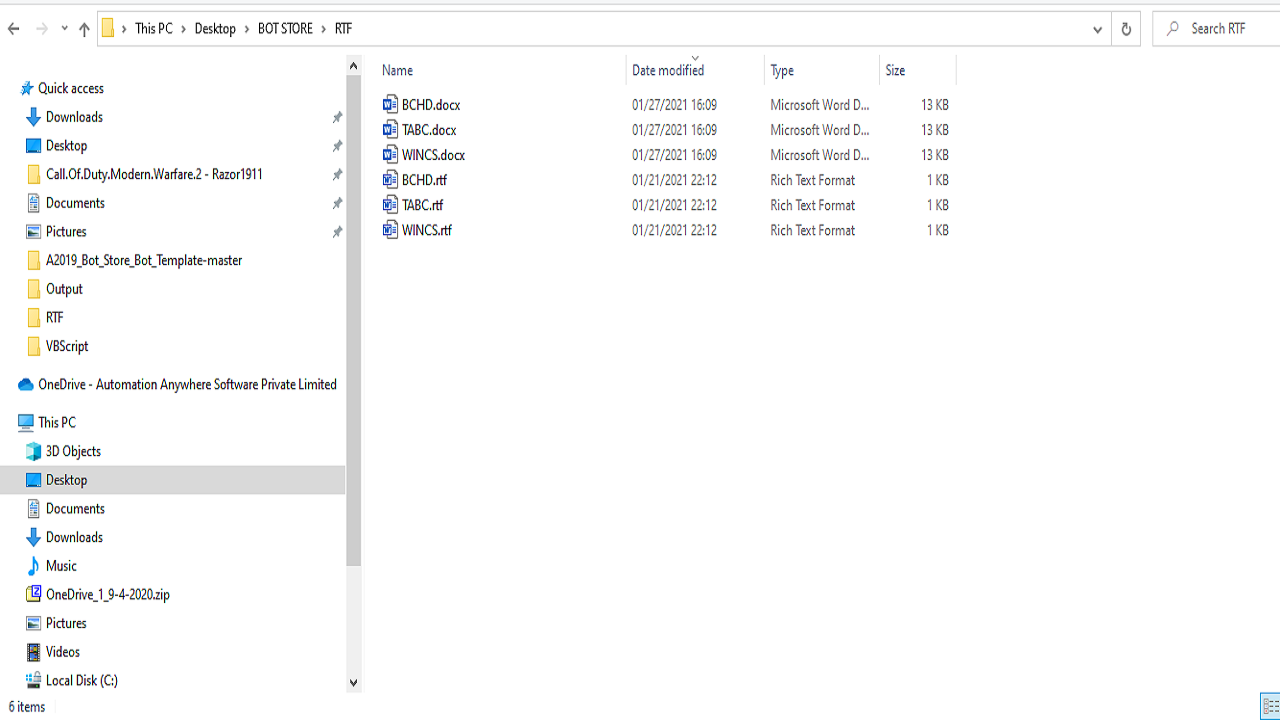Jump to This PC in the address bar

coord(154,29)
